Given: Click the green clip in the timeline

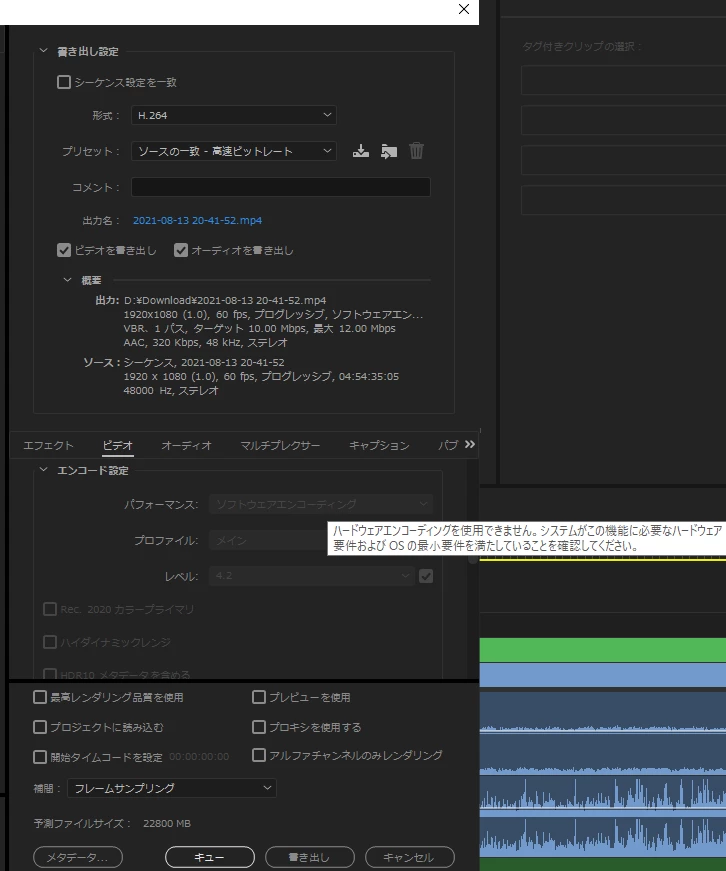Looking at the screenshot, I should [x=603, y=649].
